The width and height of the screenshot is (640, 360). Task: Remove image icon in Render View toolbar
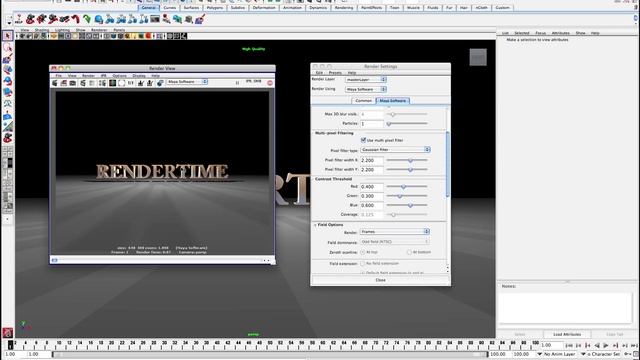click(150, 83)
